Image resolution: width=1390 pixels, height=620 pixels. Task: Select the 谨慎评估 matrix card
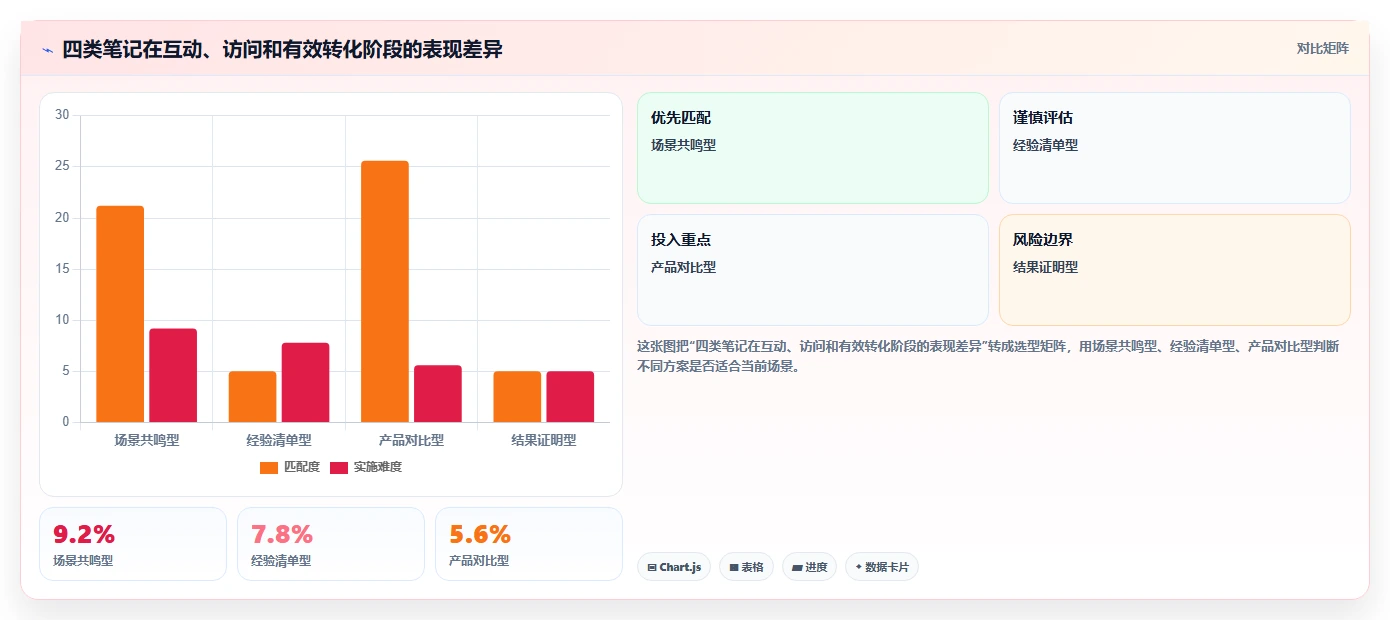point(1175,148)
